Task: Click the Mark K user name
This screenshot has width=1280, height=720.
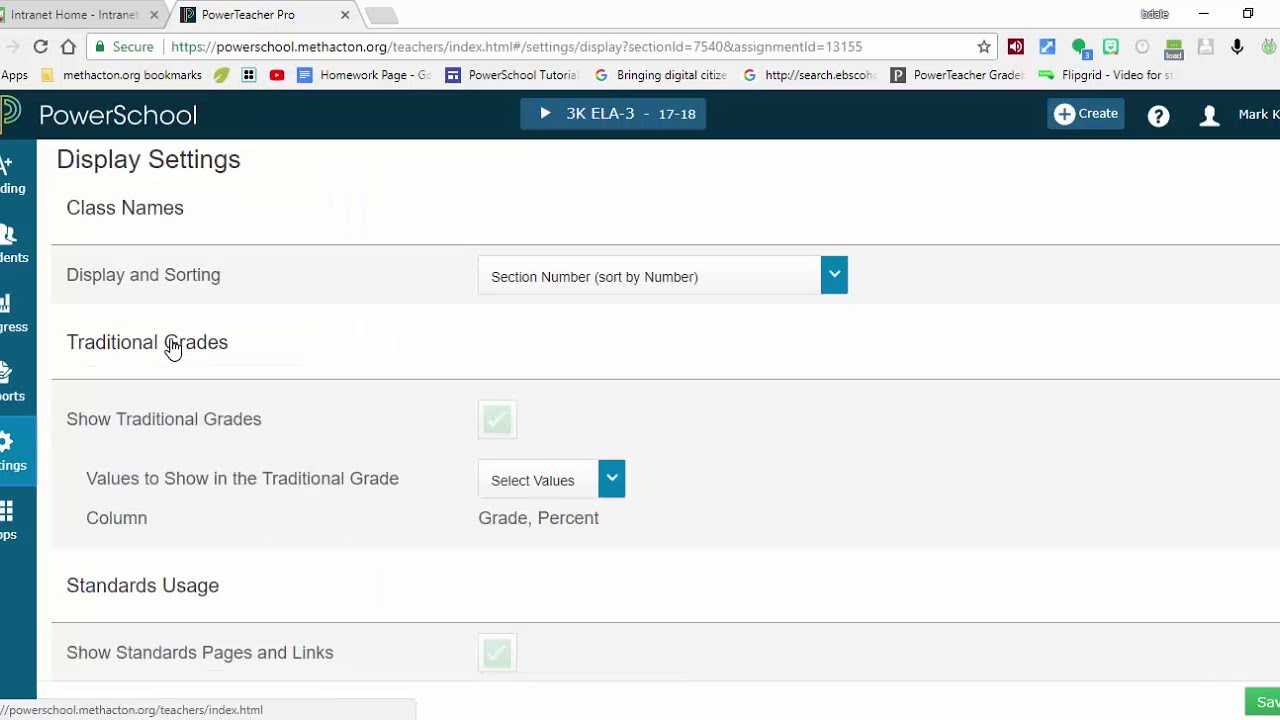Action: click(1258, 114)
